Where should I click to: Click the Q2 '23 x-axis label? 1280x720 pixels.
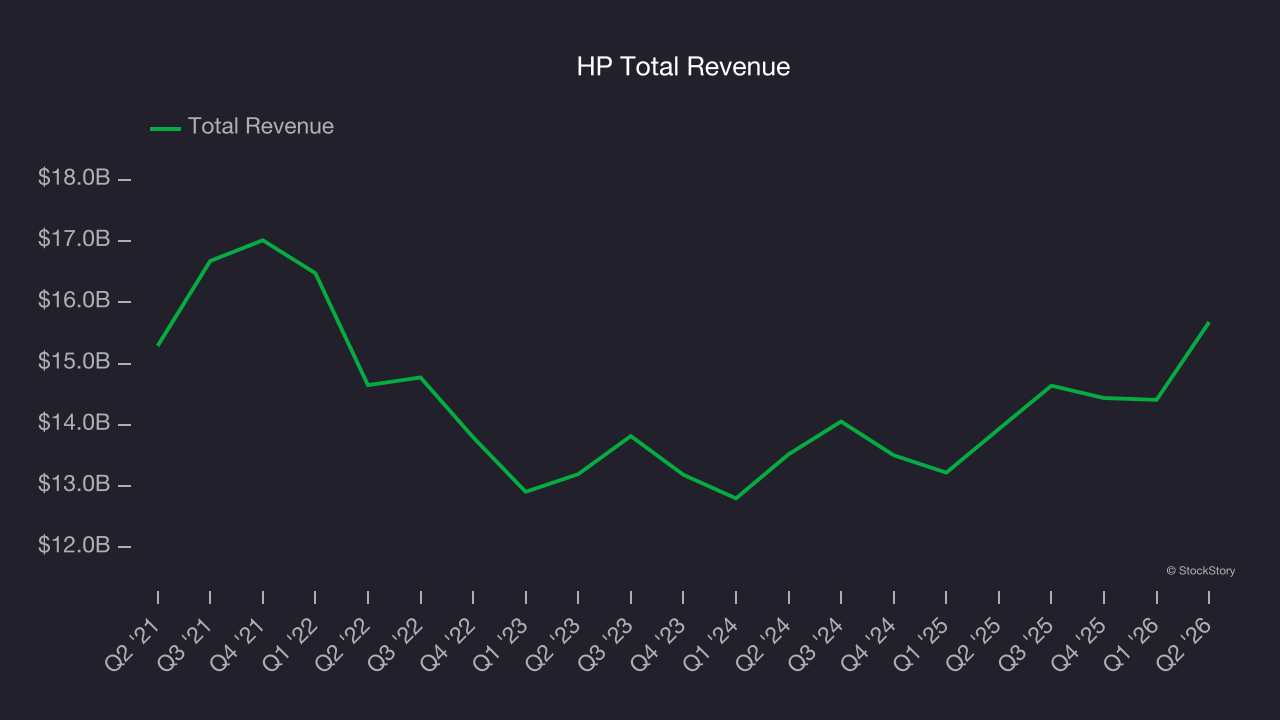click(554, 643)
